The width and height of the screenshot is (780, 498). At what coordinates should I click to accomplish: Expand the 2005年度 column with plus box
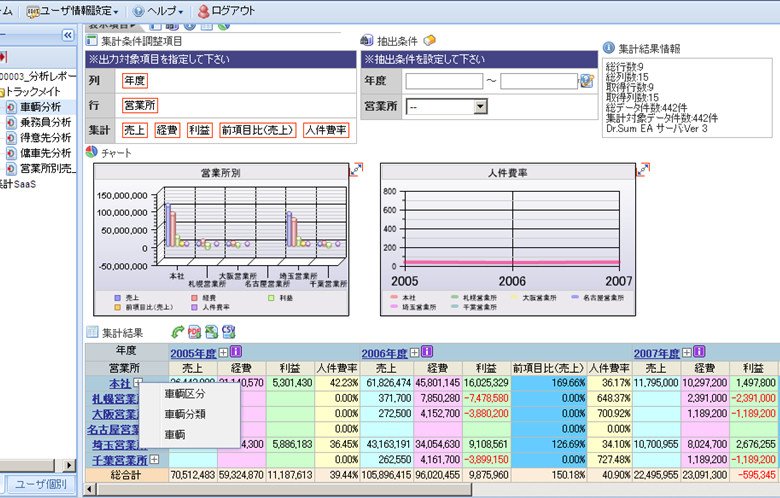coord(223,353)
